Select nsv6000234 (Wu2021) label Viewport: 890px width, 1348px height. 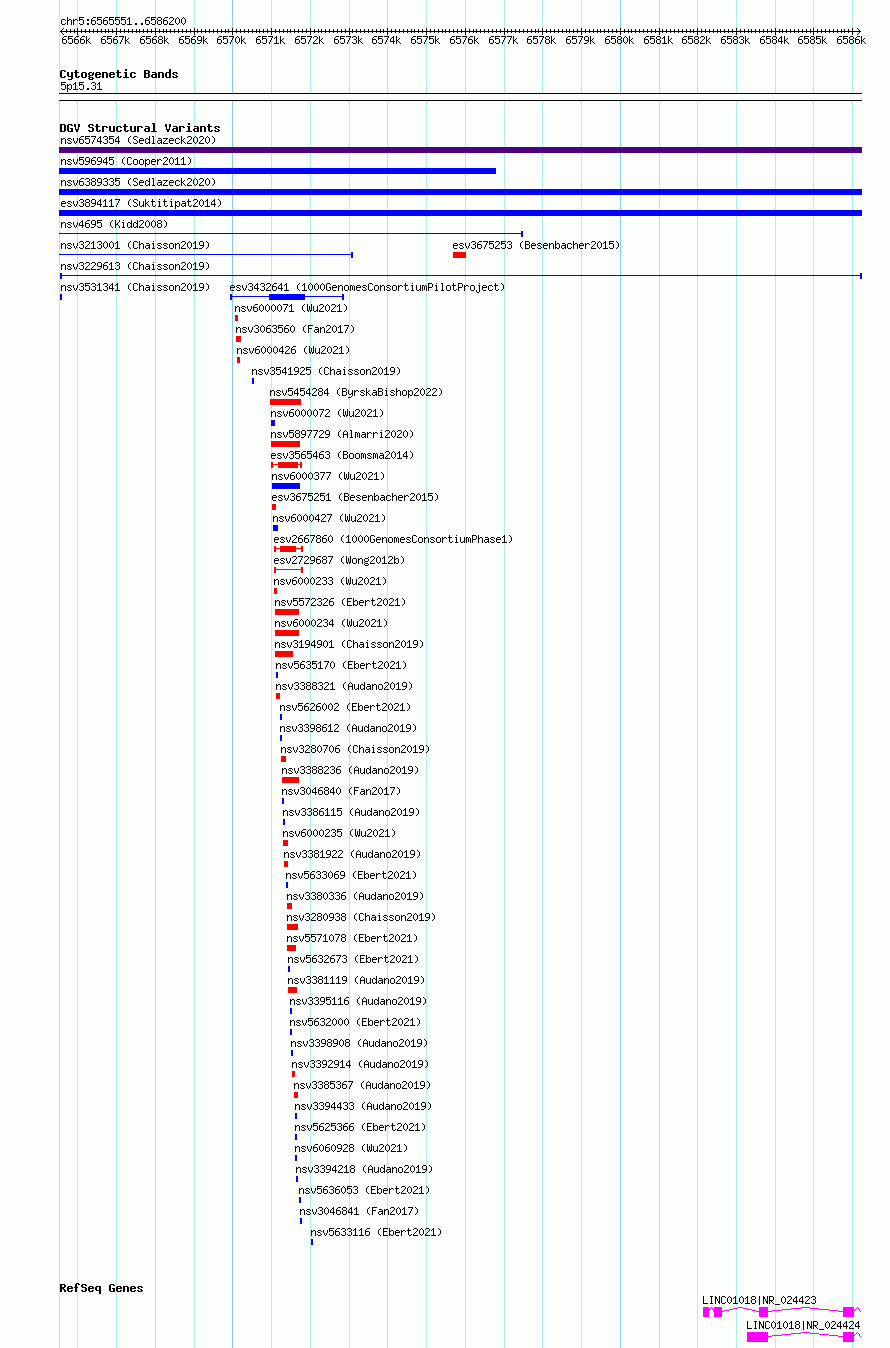point(332,624)
